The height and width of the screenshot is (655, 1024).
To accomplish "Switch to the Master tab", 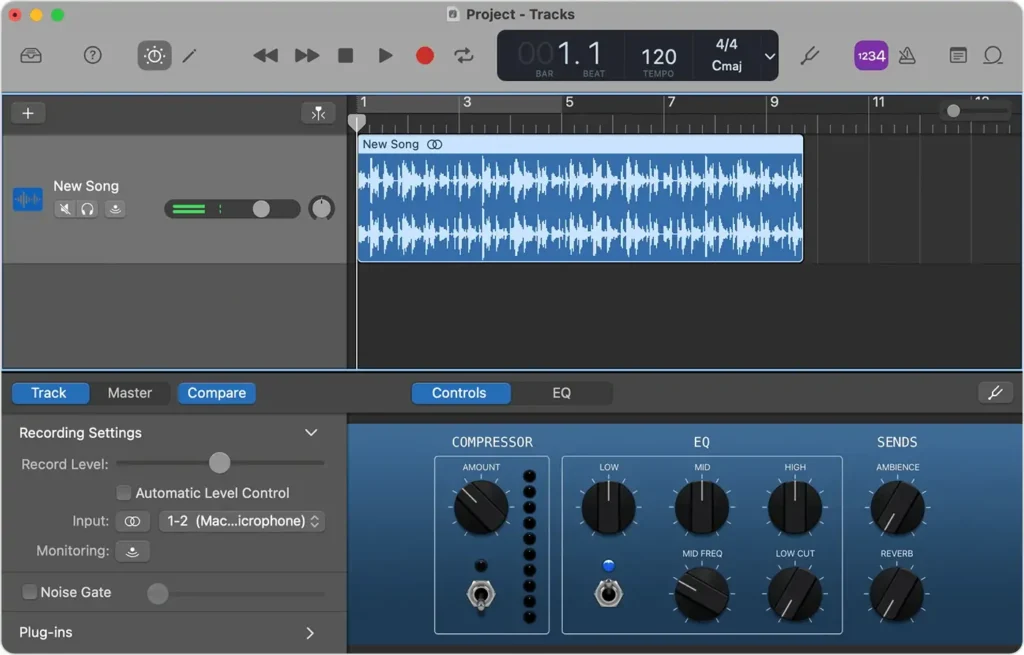I will [x=130, y=393].
